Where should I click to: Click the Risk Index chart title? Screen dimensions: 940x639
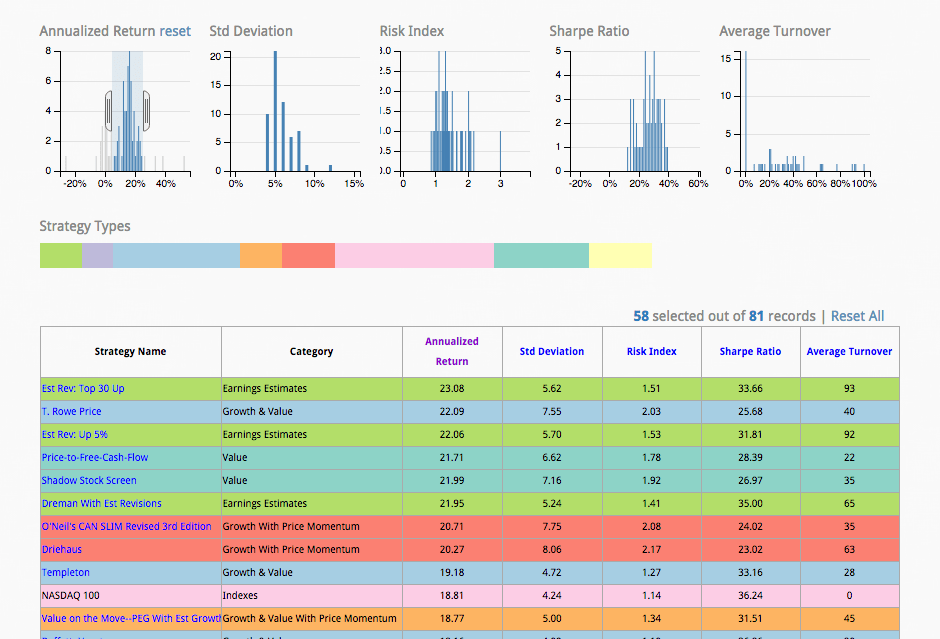[412, 31]
